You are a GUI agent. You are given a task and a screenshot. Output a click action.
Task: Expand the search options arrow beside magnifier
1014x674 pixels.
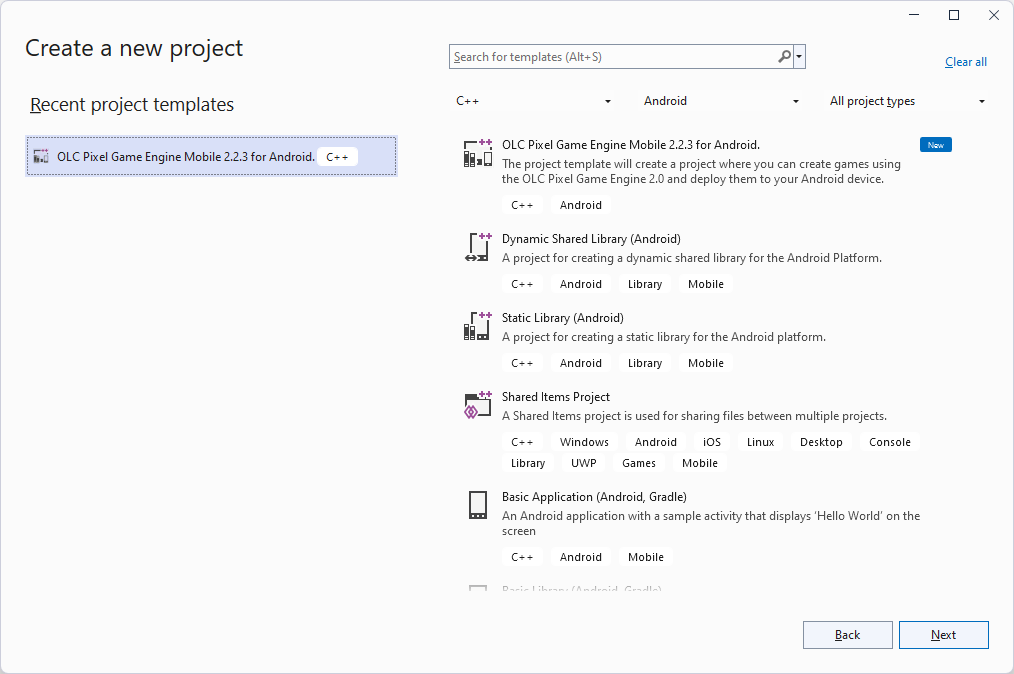pos(800,56)
